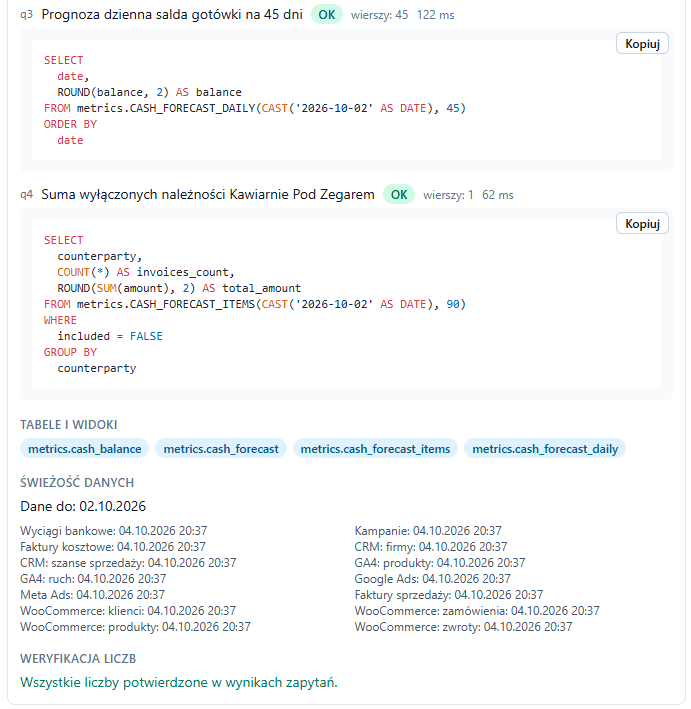Open the metrics.cash_forecast_items table chip
This screenshot has height=709, width=691.
point(375,449)
